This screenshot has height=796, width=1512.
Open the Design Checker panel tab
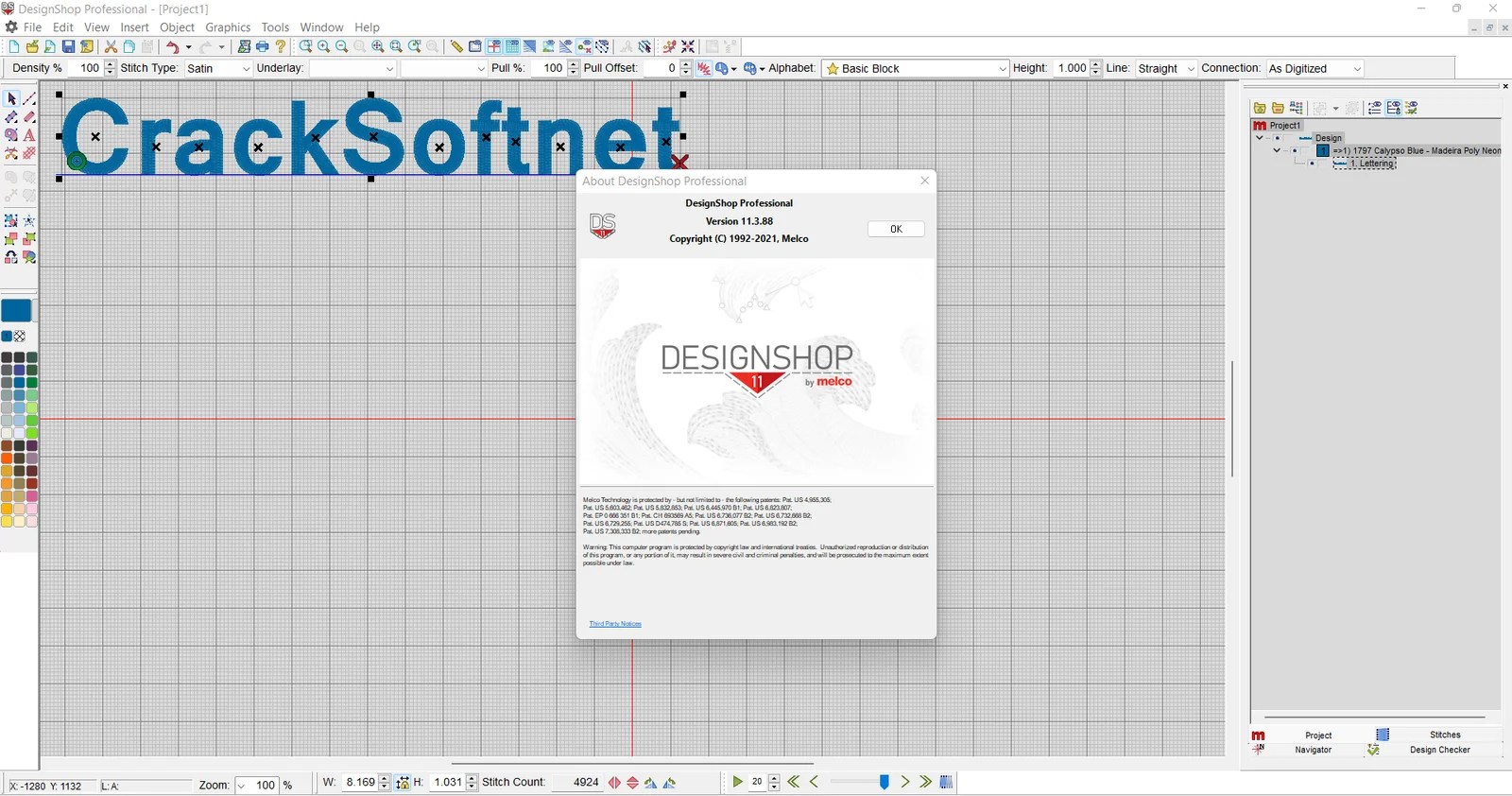(1439, 750)
